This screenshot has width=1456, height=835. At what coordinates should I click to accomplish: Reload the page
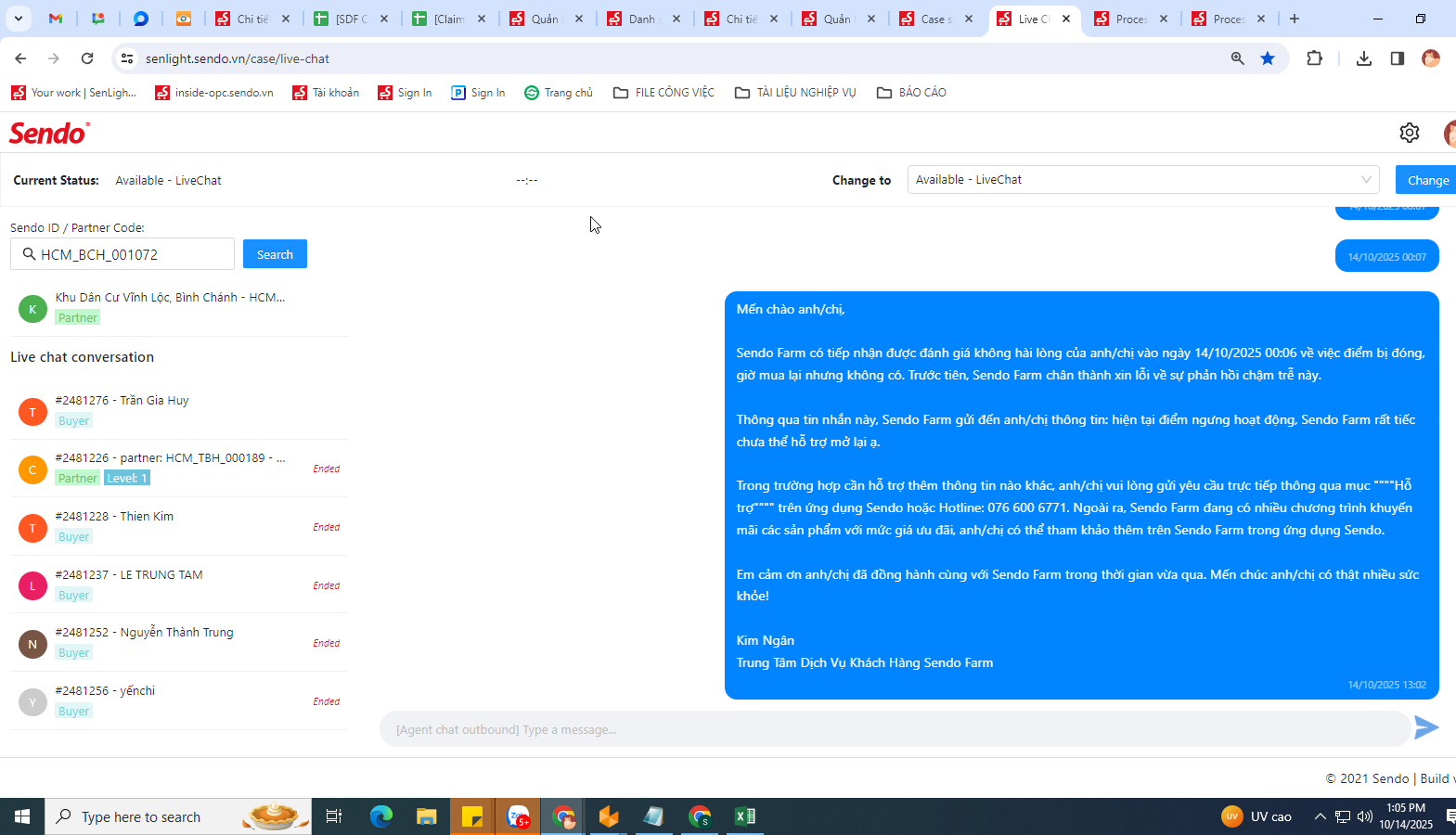(87, 58)
